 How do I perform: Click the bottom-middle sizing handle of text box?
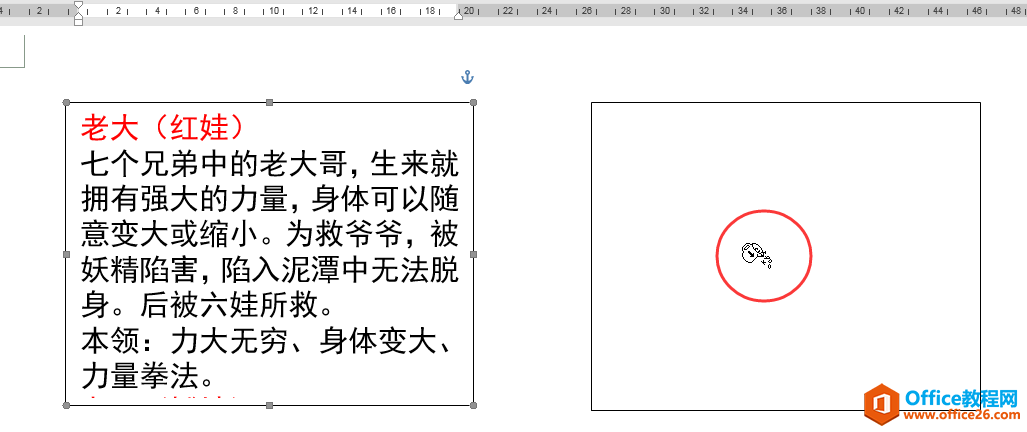click(x=269, y=406)
